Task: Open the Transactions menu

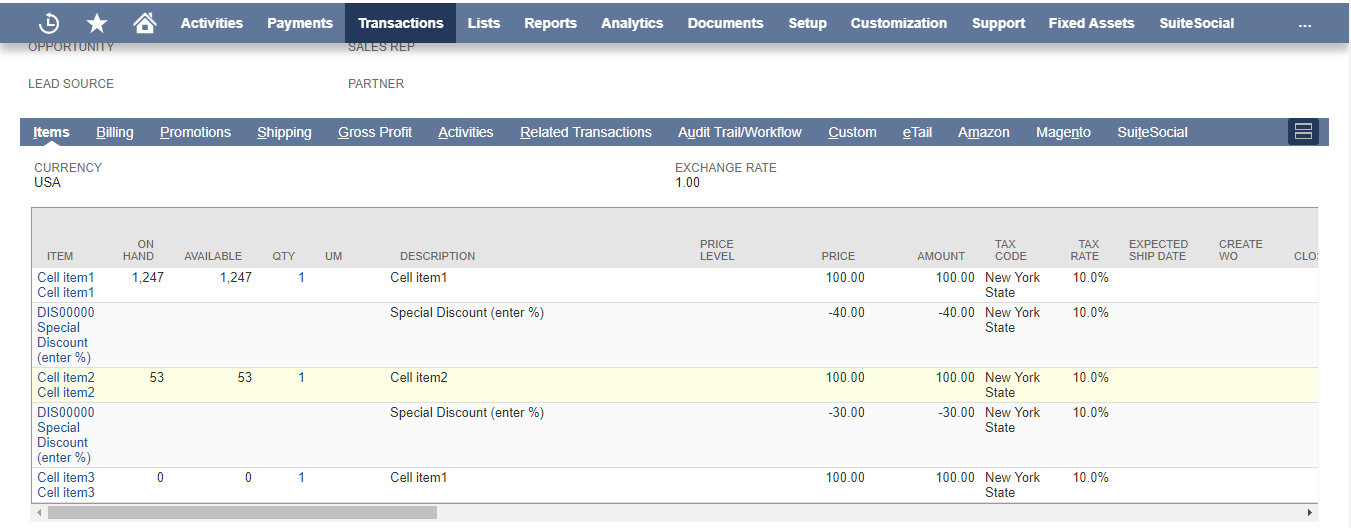Action: [400, 23]
